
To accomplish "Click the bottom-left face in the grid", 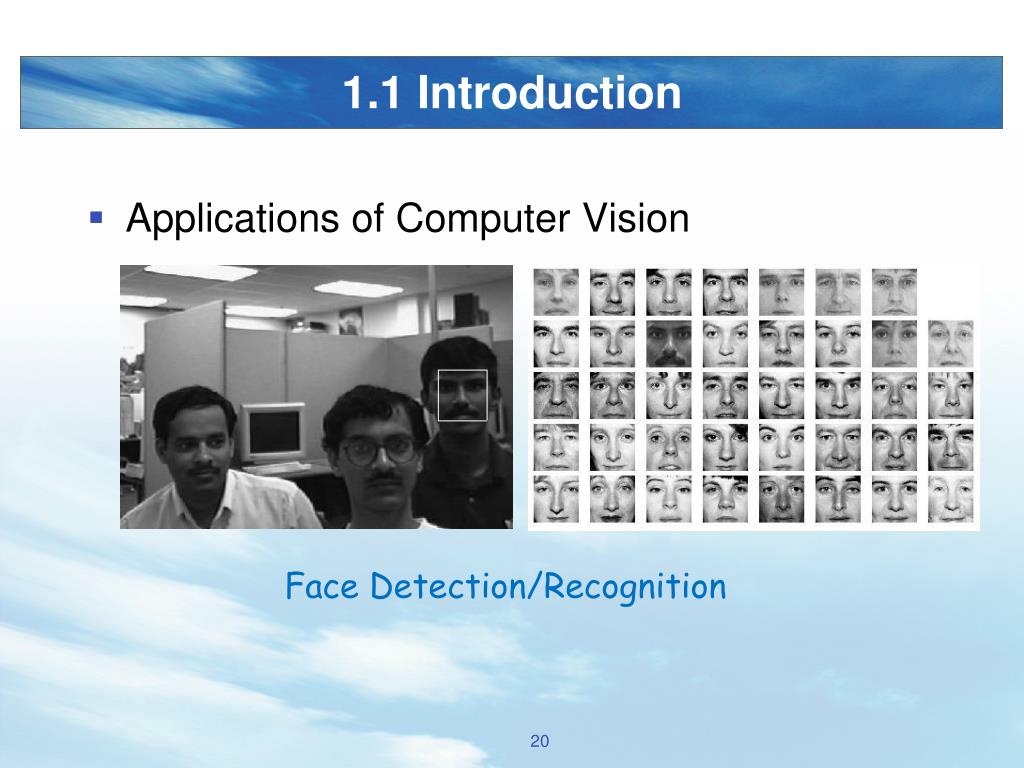I will click(556, 500).
